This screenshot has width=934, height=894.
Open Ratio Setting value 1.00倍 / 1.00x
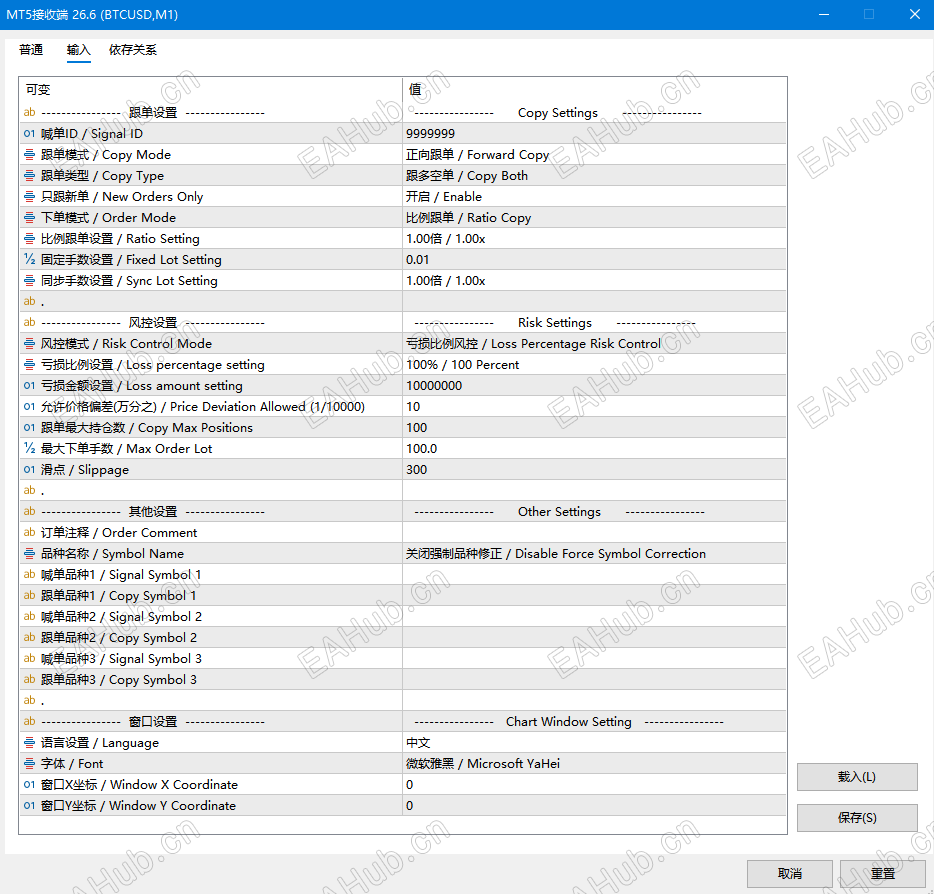(x=594, y=238)
